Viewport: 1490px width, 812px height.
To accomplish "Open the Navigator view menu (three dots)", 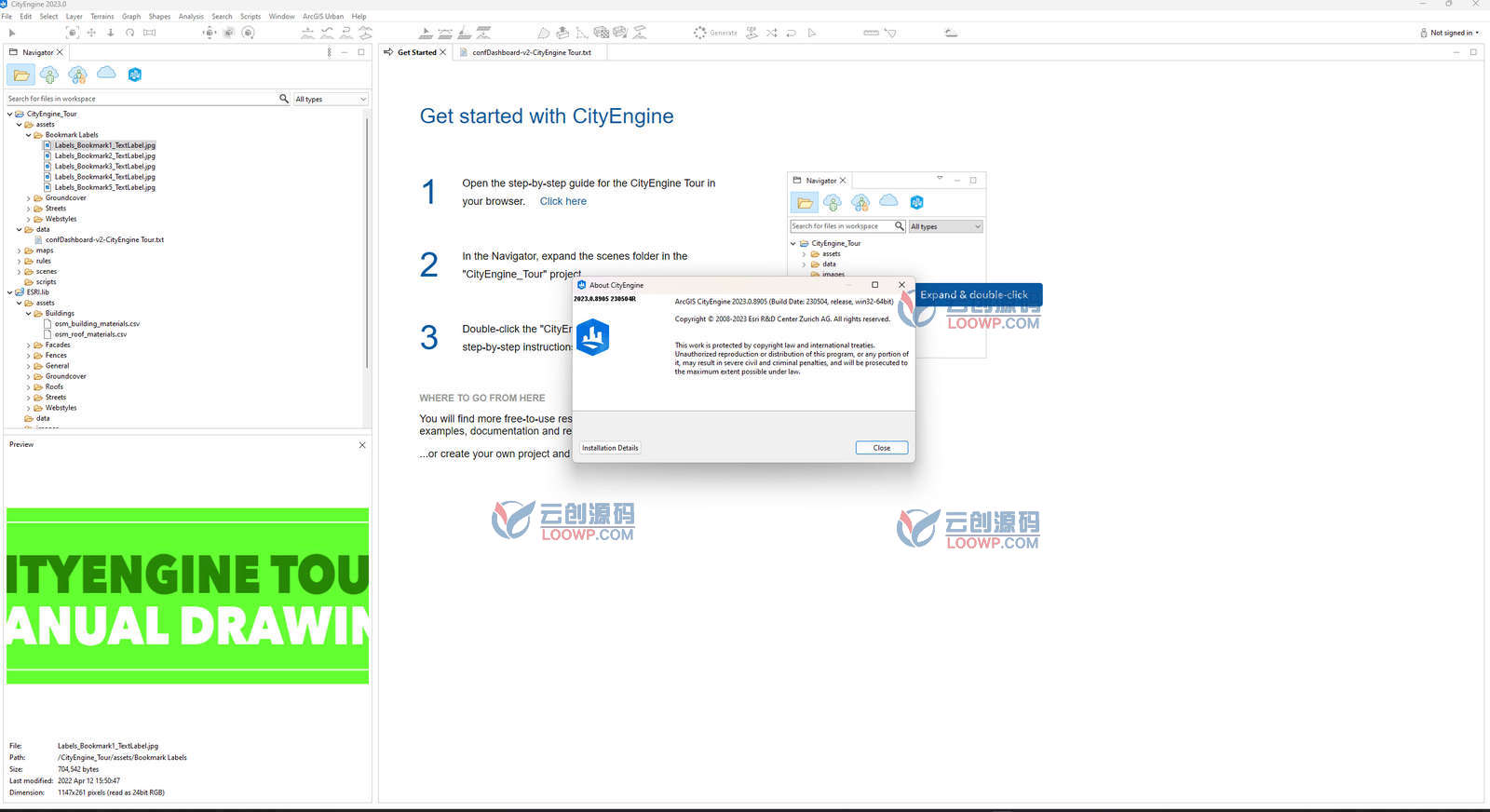I will pos(329,52).
